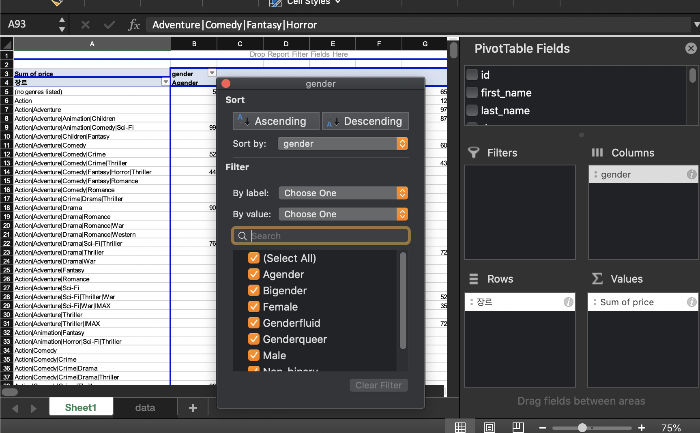This screenshot has height=433, width=700.
Task: Check the id field checkbox
Action: 472,75
